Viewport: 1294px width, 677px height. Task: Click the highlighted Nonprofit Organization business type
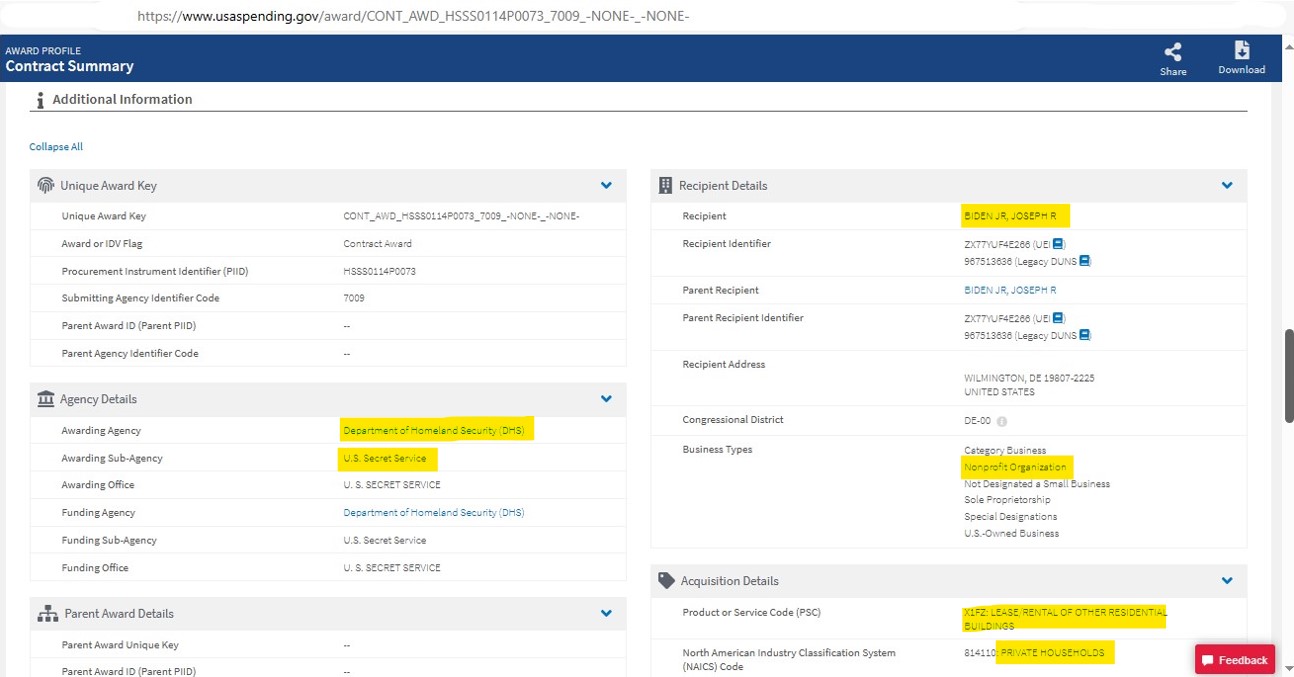point(1016,467)
